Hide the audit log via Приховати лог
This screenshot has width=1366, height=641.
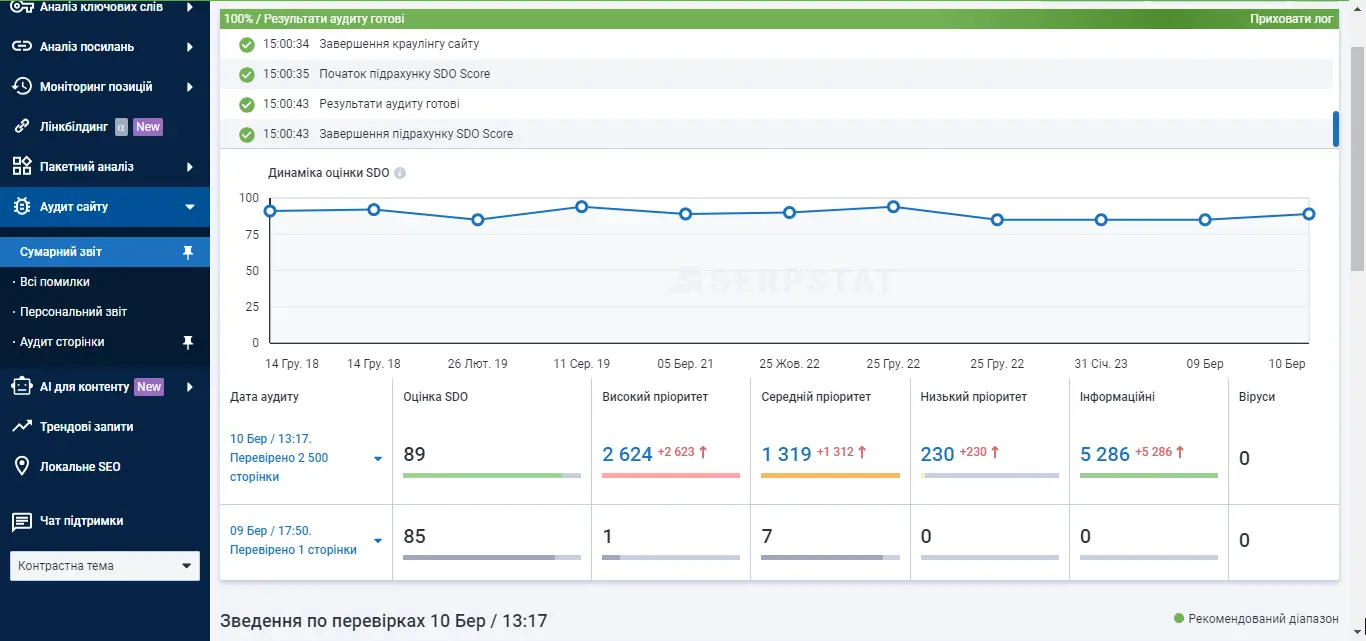pos(1291,19)
